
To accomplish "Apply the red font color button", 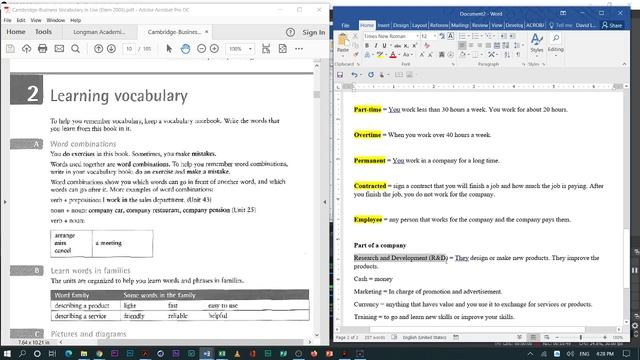I will [x=393, y=54].
